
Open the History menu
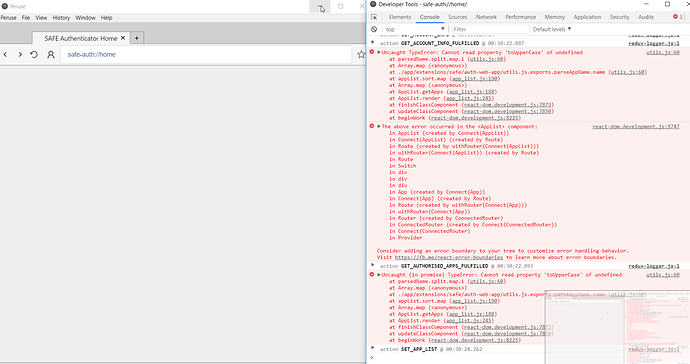tap(61, 18)
